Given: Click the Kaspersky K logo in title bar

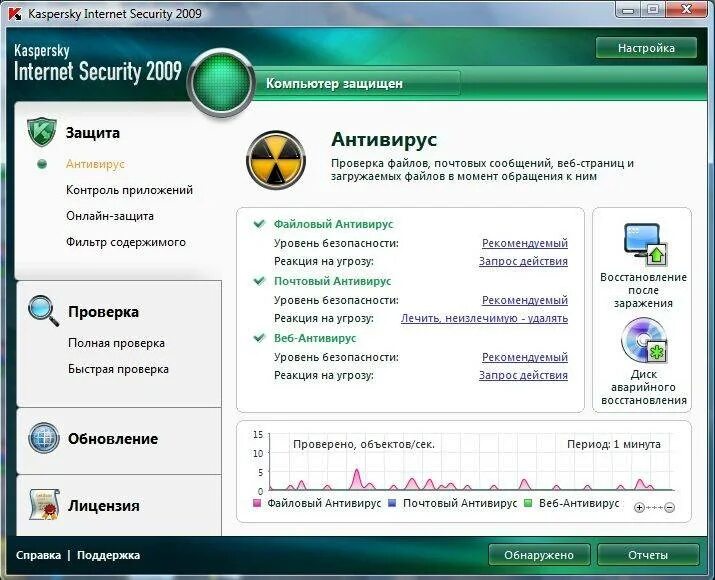Looking at the screenshot, I should click(x=15, y=13).
